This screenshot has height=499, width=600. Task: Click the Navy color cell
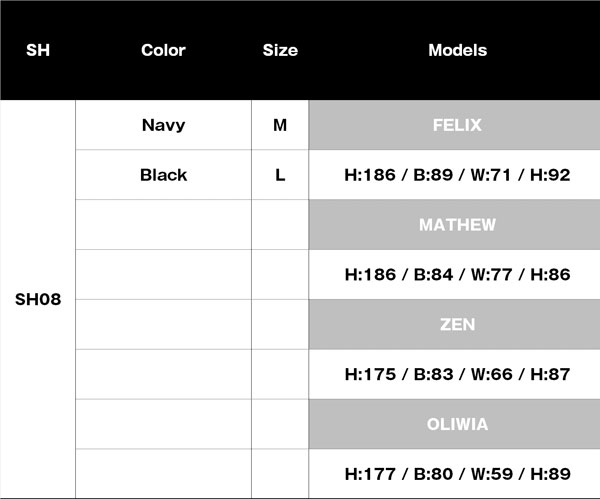(x=163, y=125)
